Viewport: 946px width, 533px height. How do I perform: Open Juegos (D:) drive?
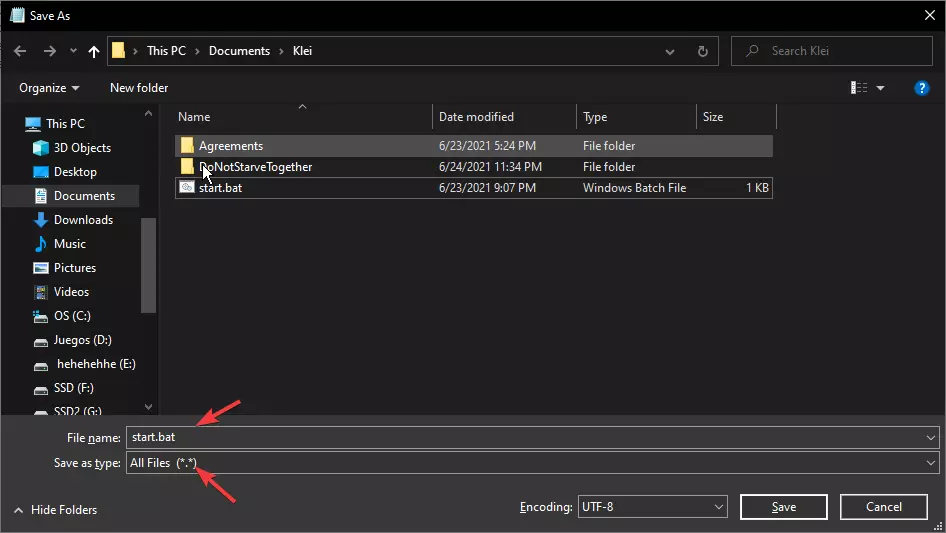click(x=83, y=340)
